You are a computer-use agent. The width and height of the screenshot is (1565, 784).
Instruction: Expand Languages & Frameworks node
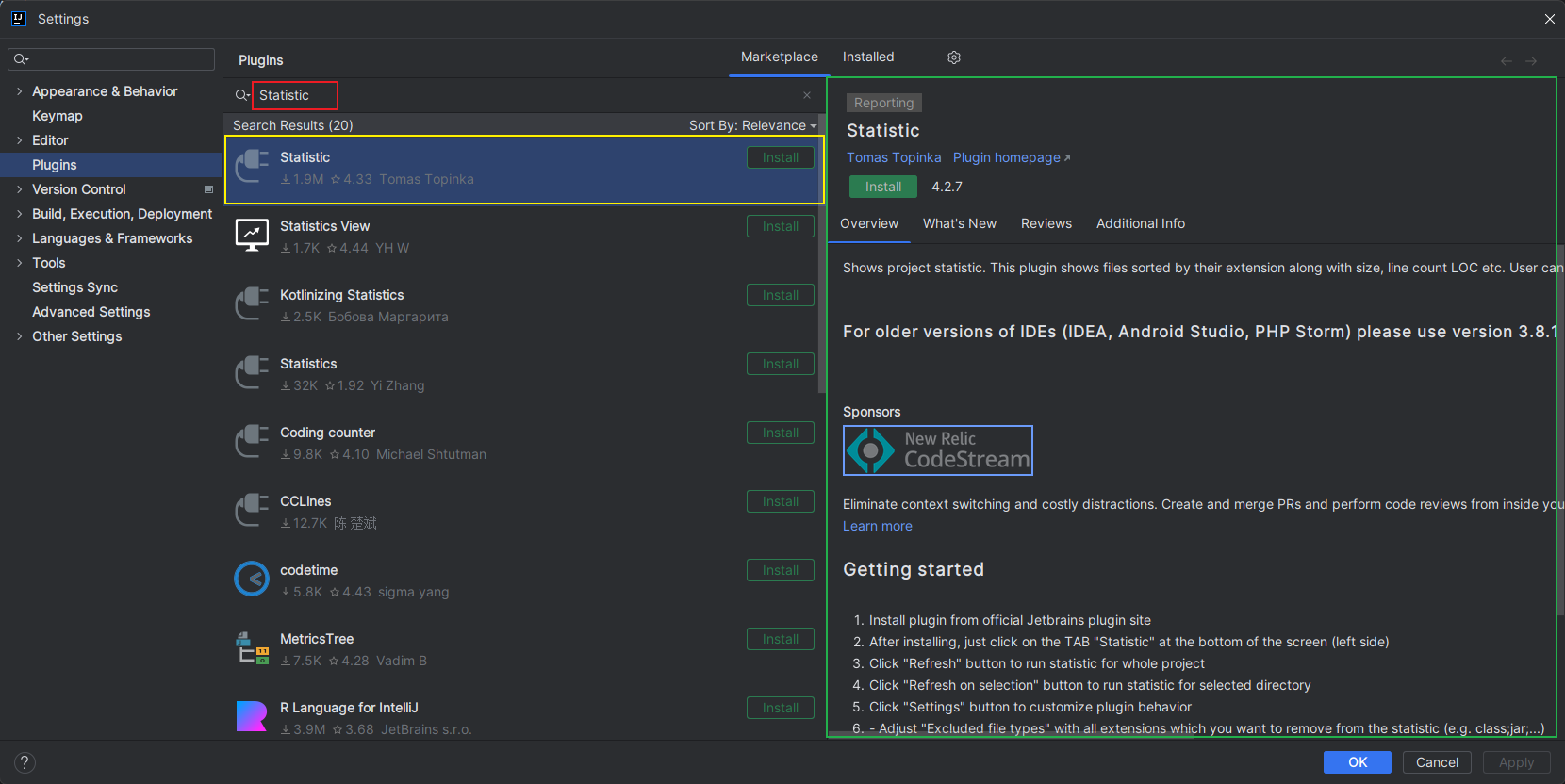point(19,238)
